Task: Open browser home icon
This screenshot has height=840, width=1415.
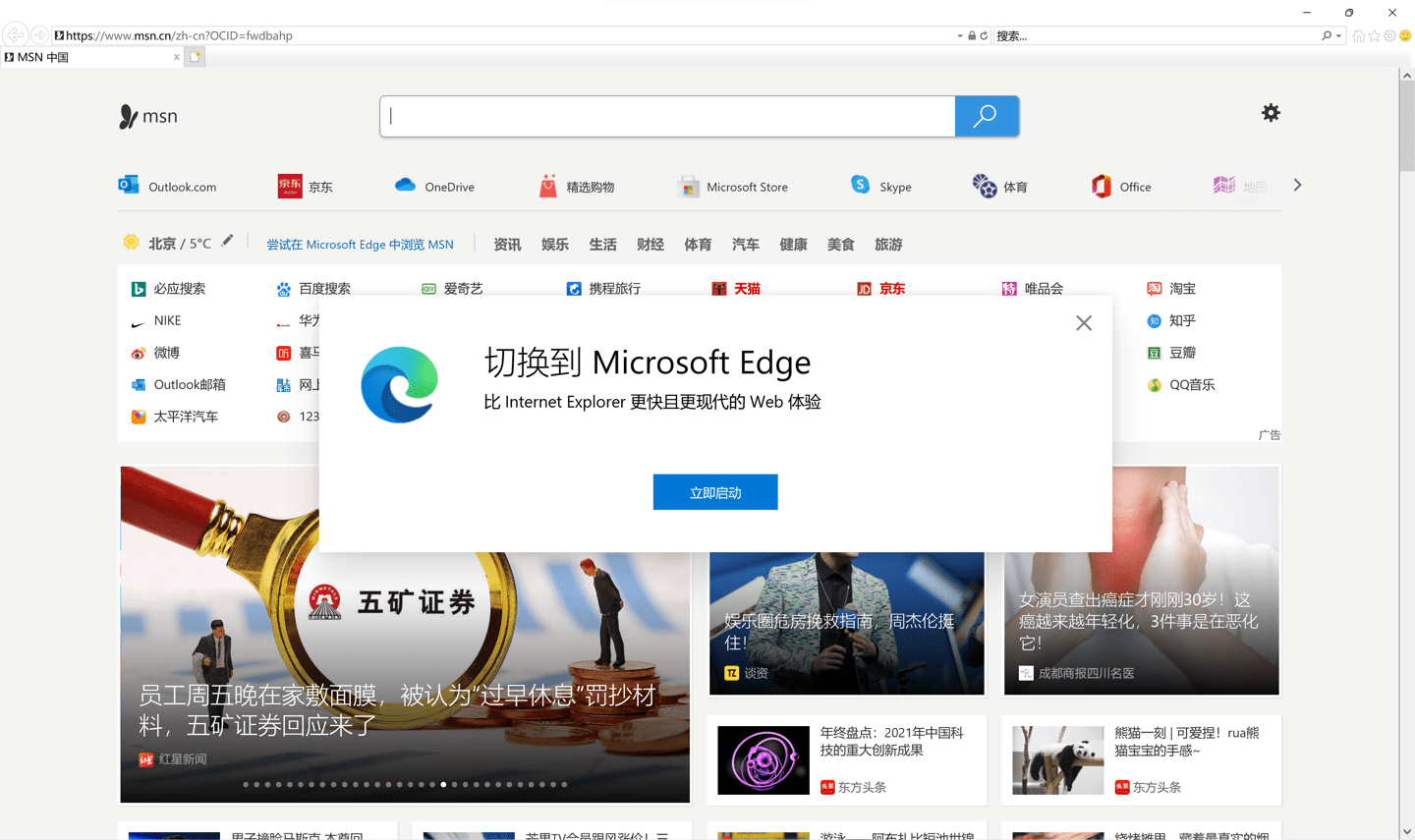Action: 1359,35
